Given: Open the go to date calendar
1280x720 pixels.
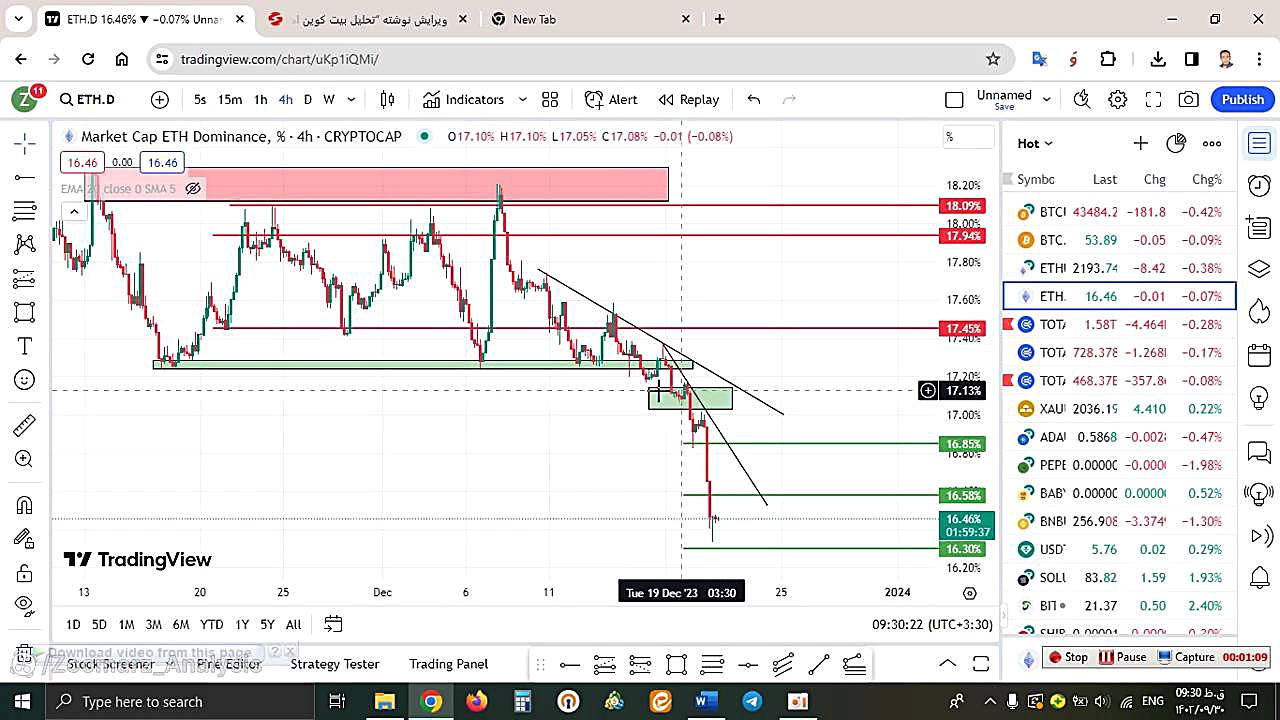Looking at the screenshot, I should point(333,624).
